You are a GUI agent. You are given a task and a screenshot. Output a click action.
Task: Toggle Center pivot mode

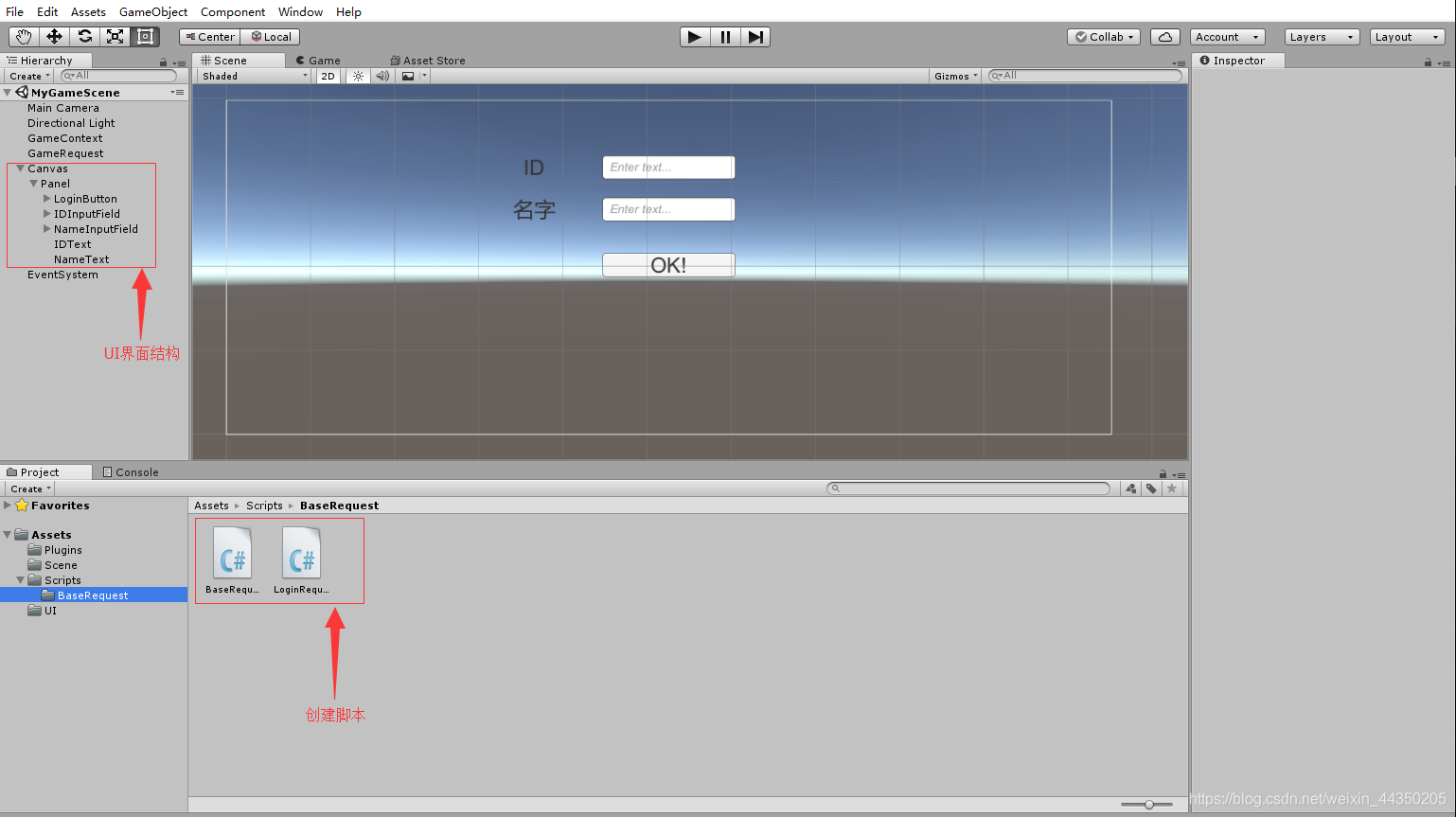pos(208,36)
